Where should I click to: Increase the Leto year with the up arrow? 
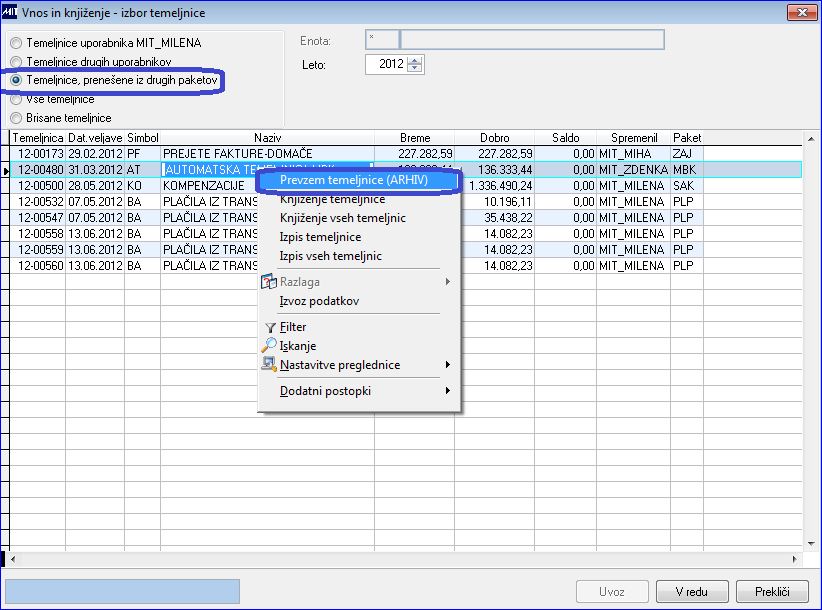415,61
